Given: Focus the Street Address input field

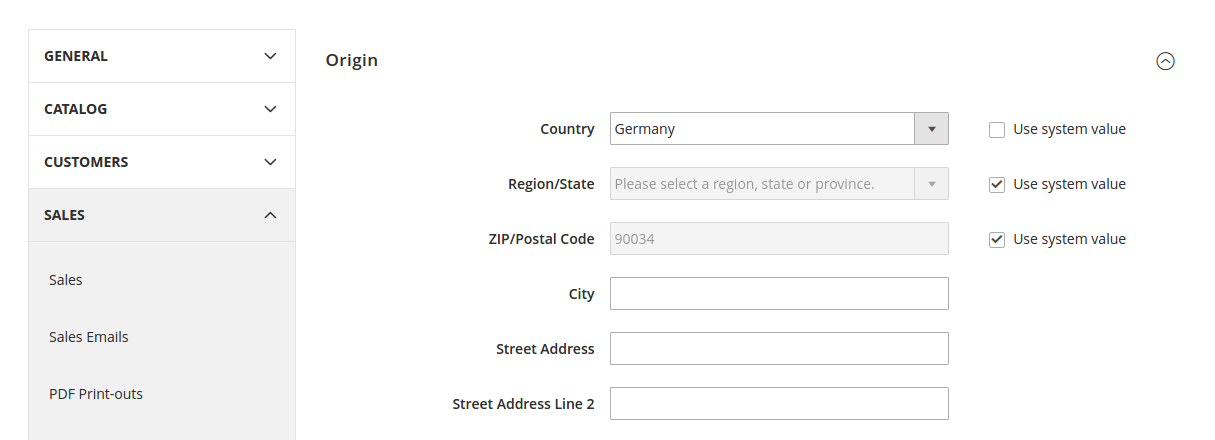Looking at the screenshot, I should click(779, 349).
